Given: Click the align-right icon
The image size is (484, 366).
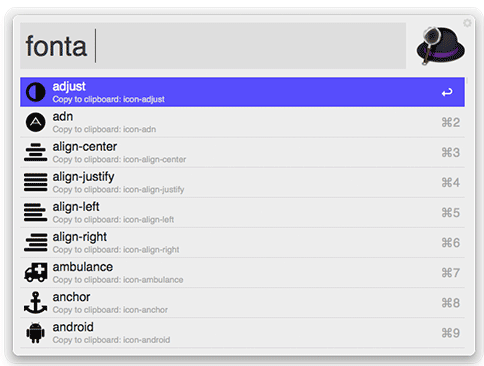Looking at the screenshot, I should click(x=35, y=243).
